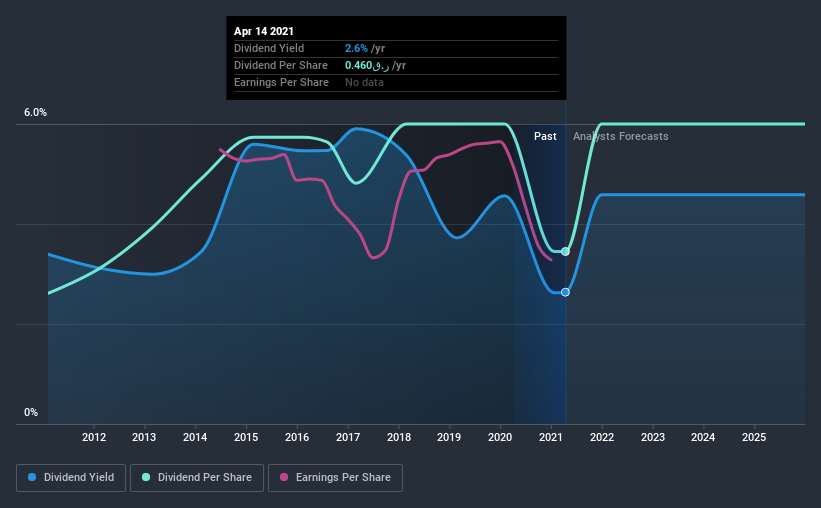The height and width of the screenshot is (508, 821).
Task: Click the 2015 x-axis label
Action: point(246,437)
